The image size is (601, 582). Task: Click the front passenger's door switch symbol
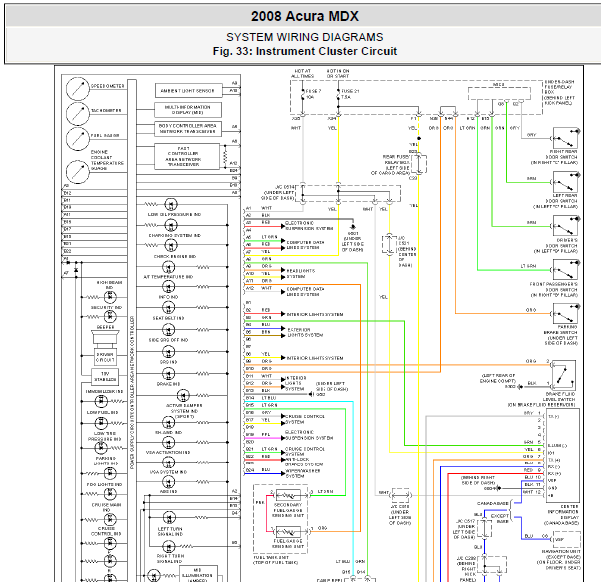(x=565, y=270)
